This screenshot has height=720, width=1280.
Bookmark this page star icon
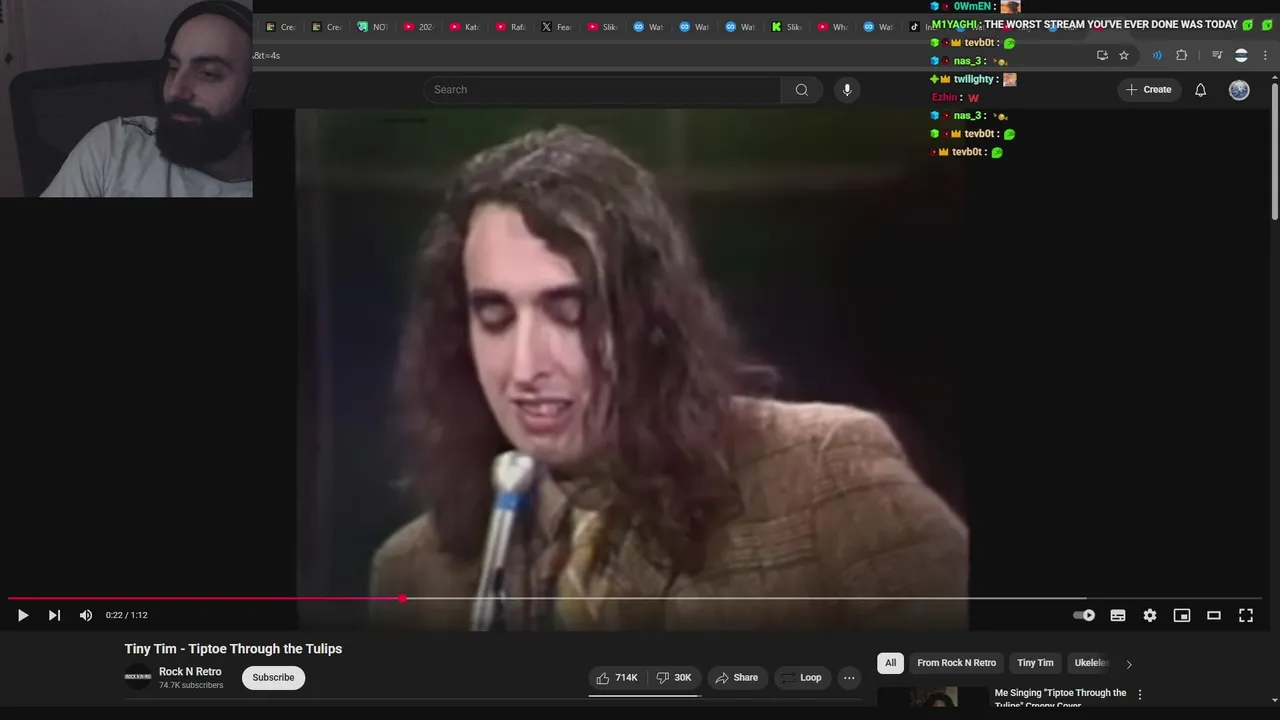[x=1124, y=55]
